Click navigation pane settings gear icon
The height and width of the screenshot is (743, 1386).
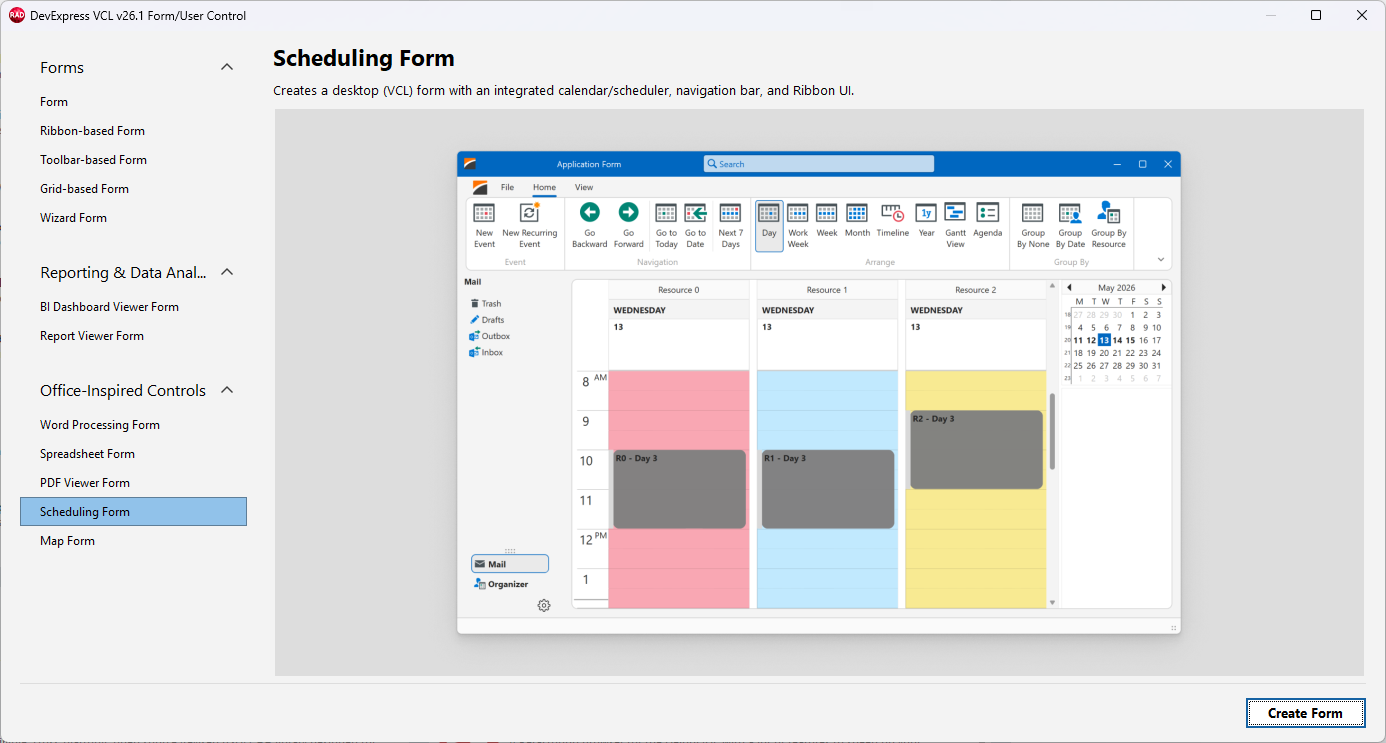point(544,605)
